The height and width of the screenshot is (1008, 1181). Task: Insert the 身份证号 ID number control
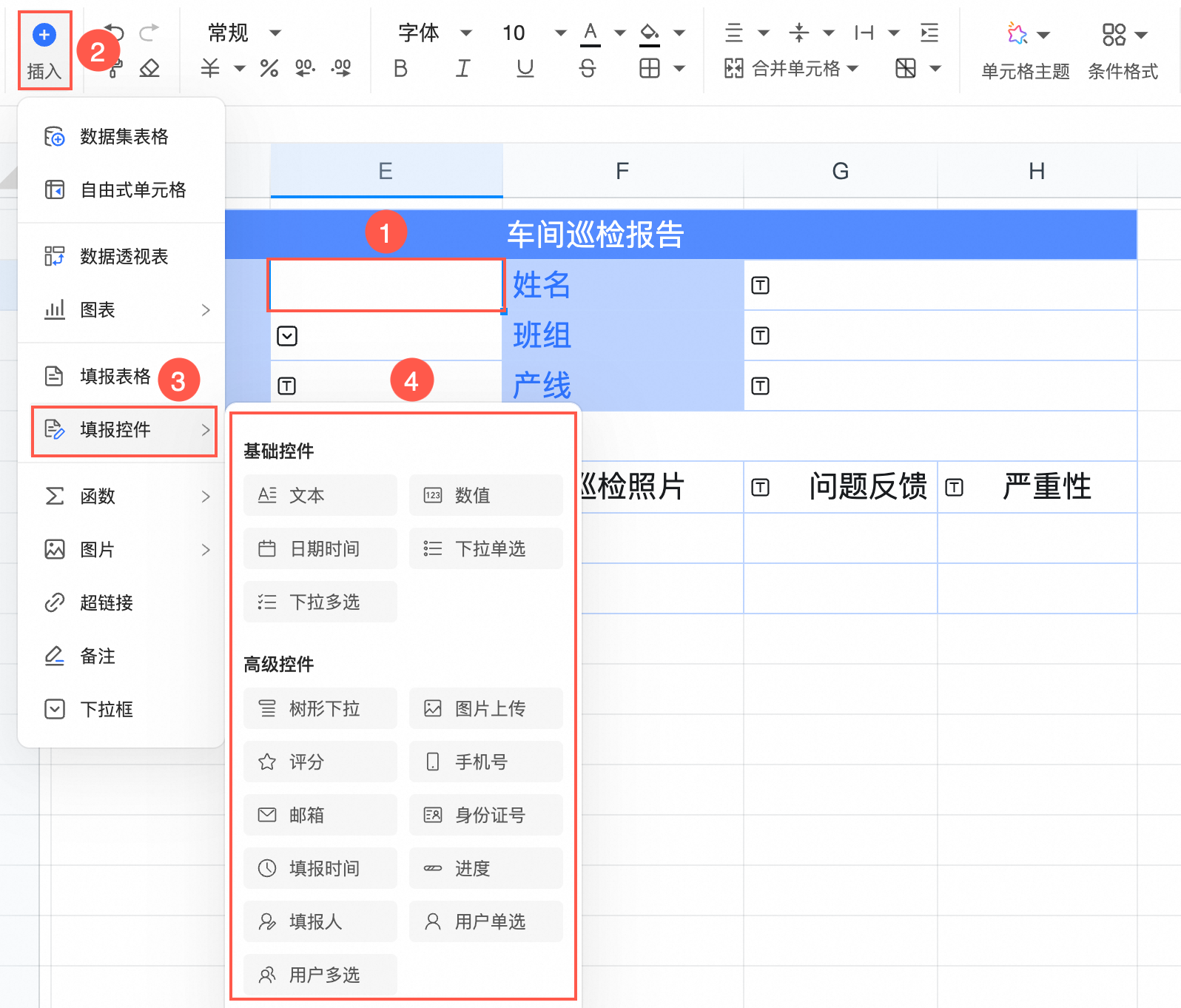coord(486,815)
